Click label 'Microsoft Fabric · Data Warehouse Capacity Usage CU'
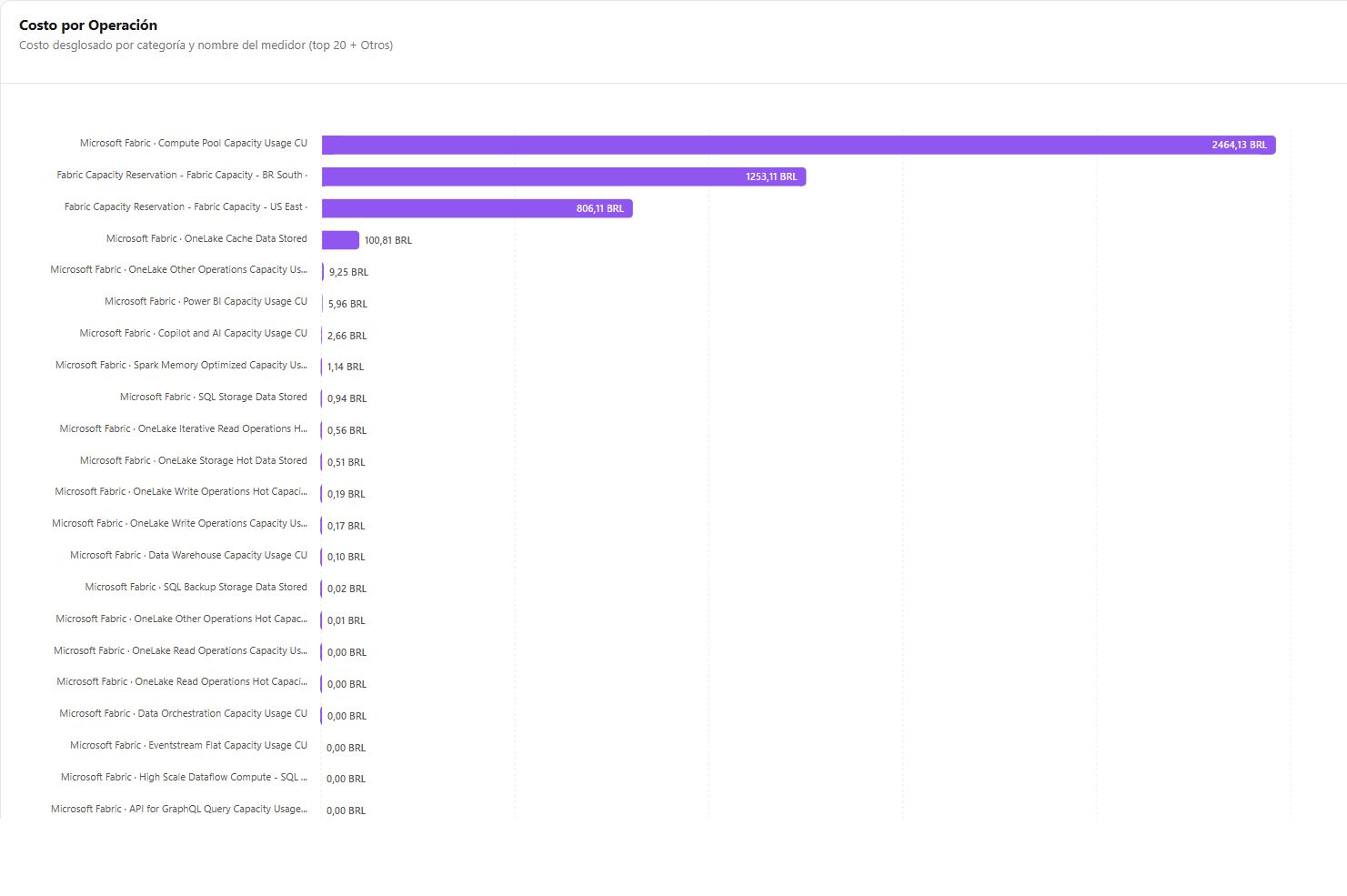 click(x=188, y=556)
